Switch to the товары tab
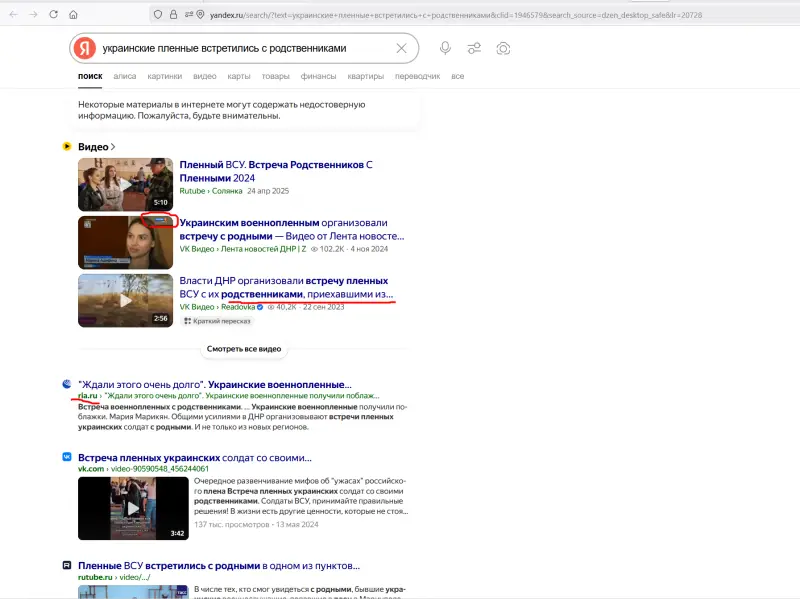This screenshot has width=800, height=599. (276, 76)
